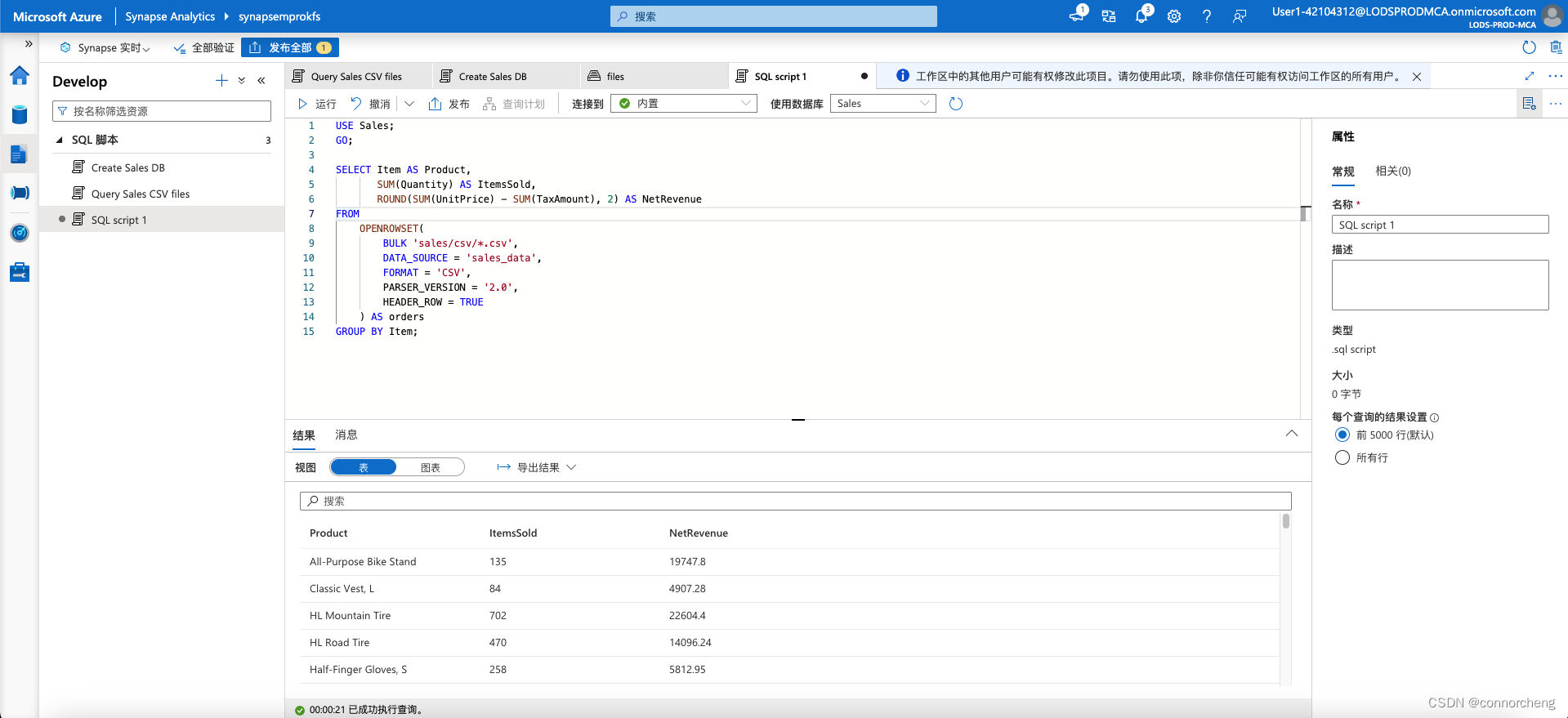Screen dimensions: 1568x718
Task: Open the notifications bell
Action: [1141, 16]
